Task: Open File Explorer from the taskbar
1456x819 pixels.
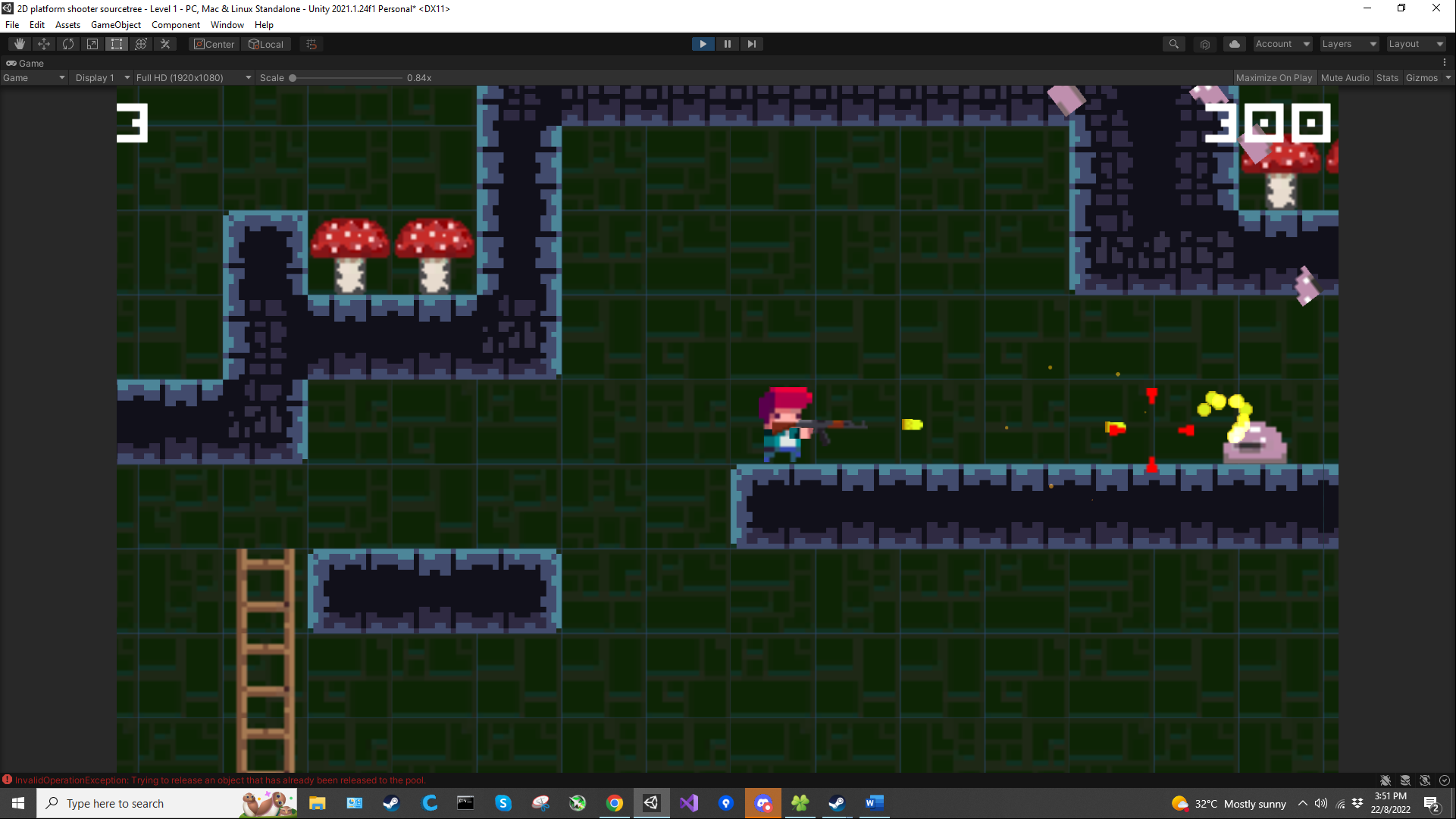Action: [x=318, y=803]
